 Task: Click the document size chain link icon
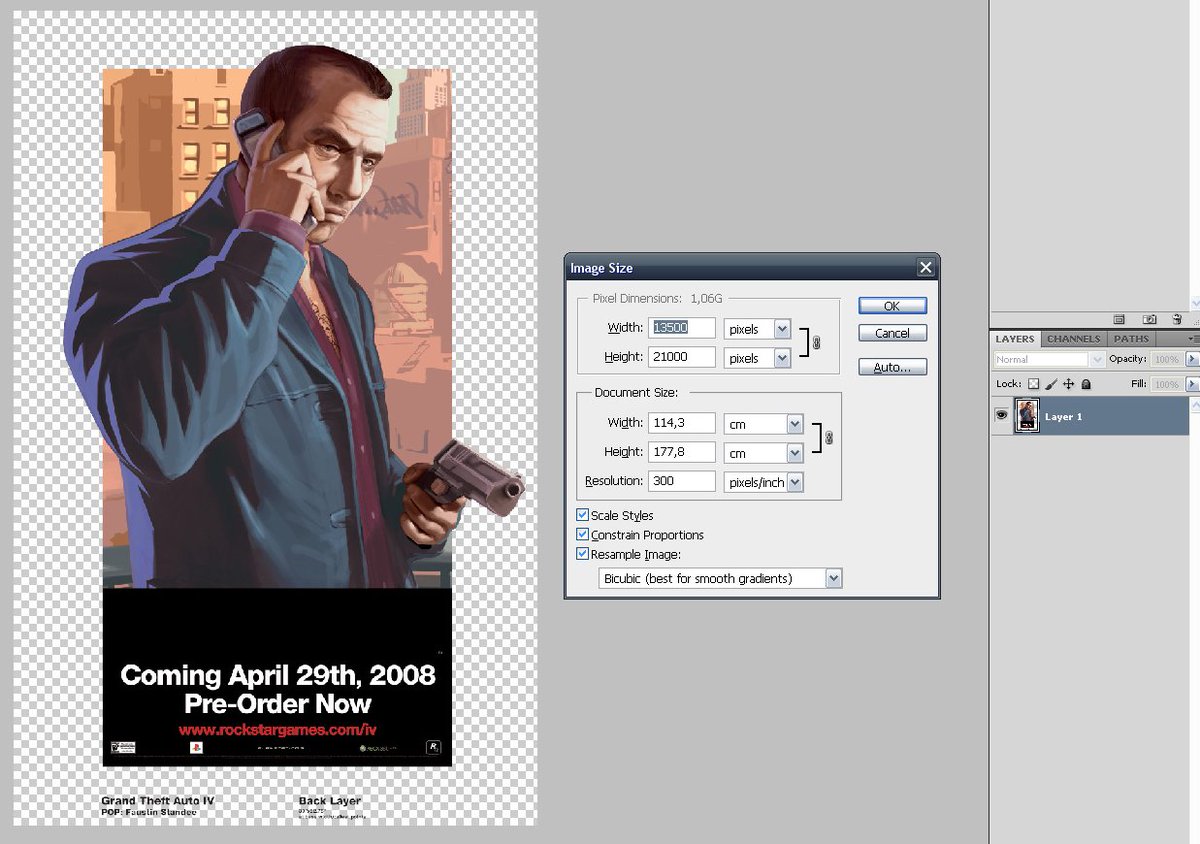[x=829, y=438]
